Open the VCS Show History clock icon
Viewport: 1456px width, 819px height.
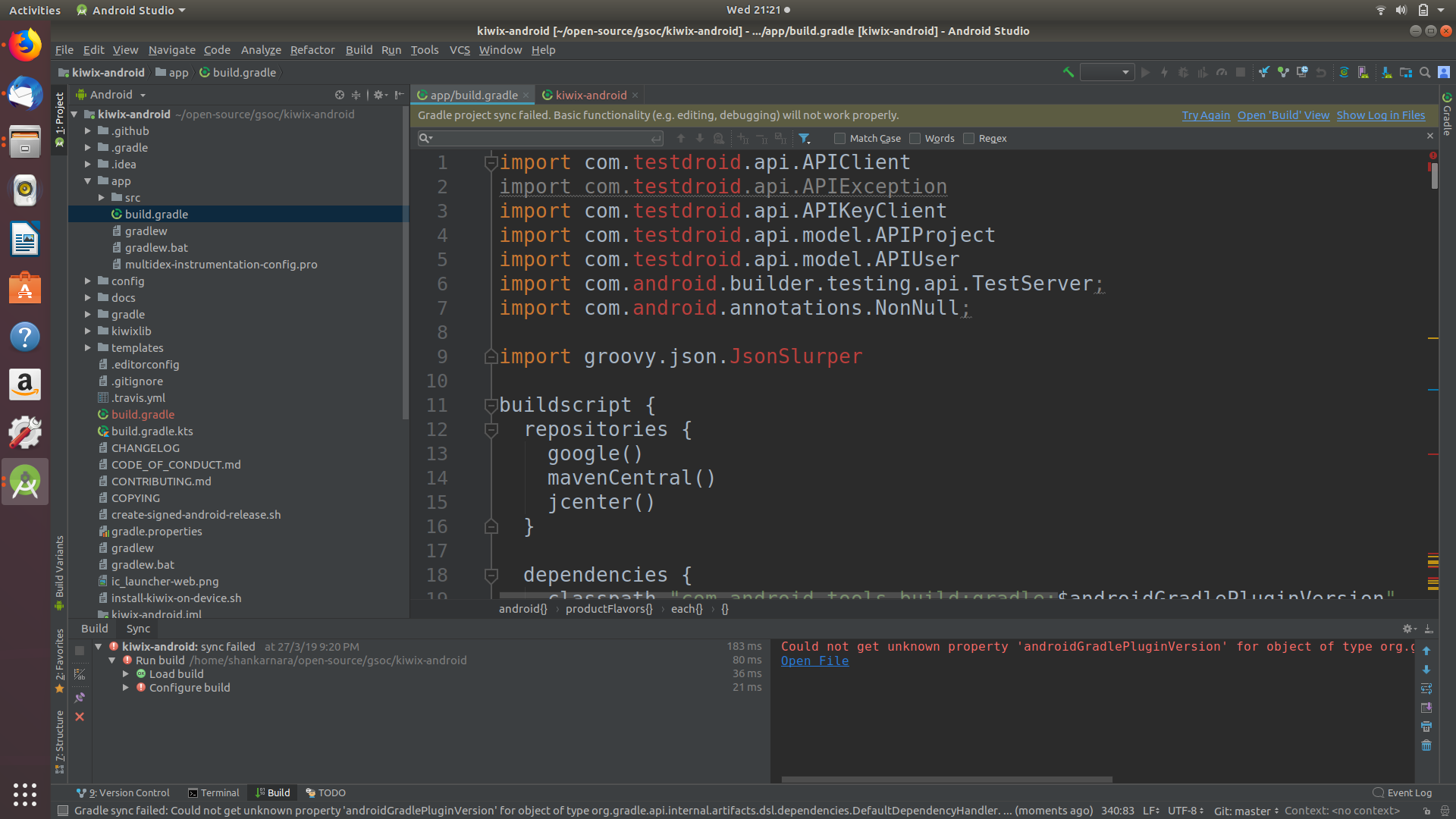1302,73
